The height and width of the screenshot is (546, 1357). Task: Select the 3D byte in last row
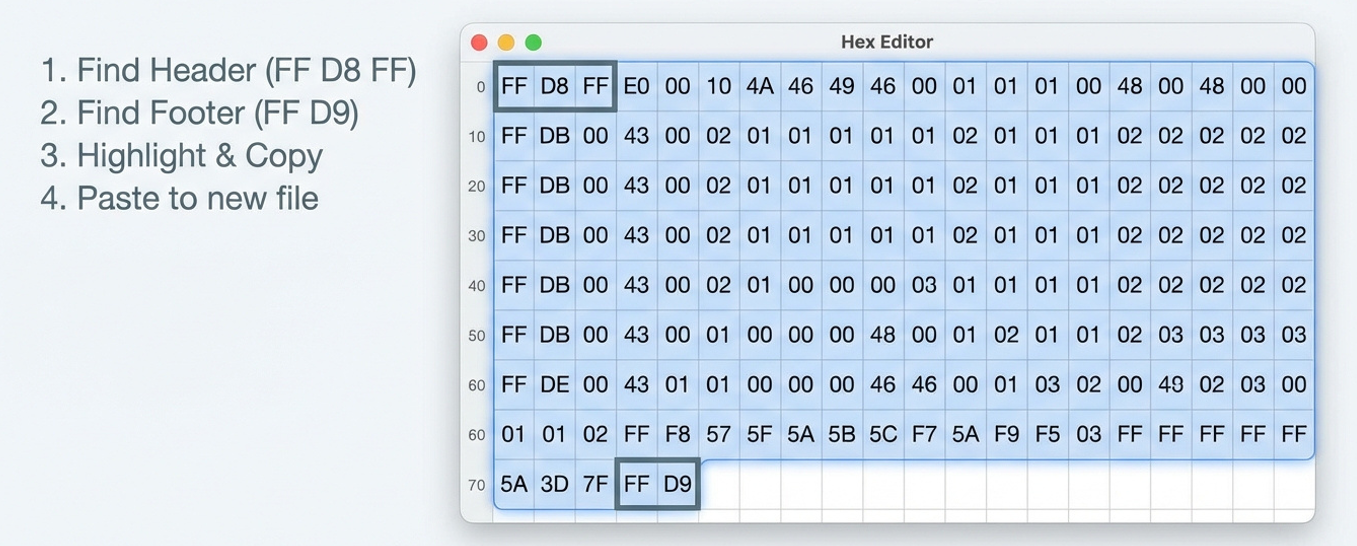[554, 485]
